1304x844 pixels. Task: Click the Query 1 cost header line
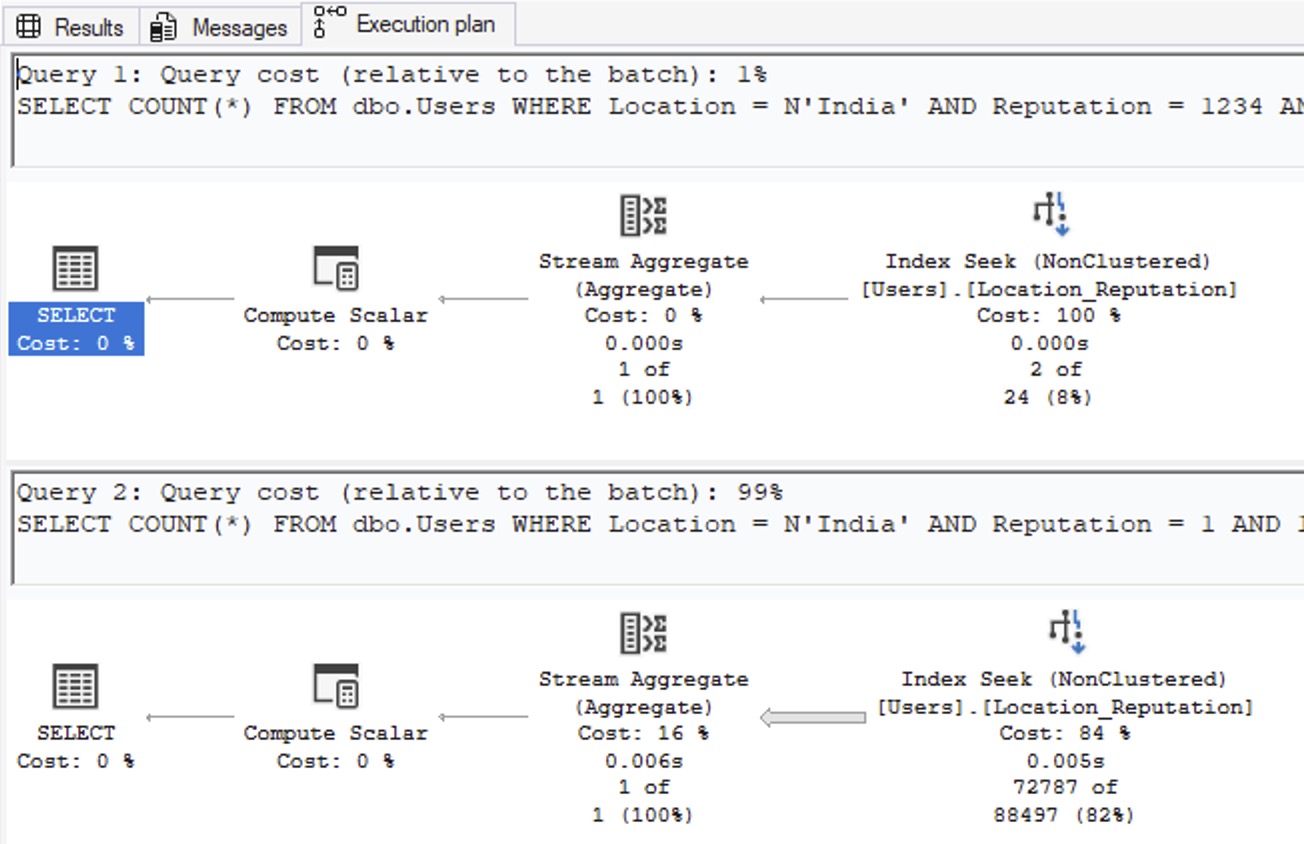coord(392,75)
